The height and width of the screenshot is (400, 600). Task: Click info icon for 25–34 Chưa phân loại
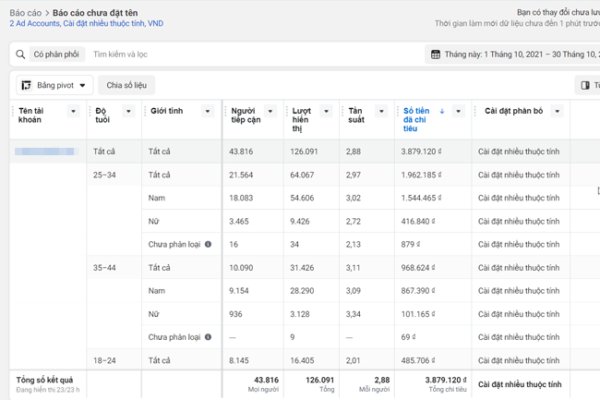207,243
